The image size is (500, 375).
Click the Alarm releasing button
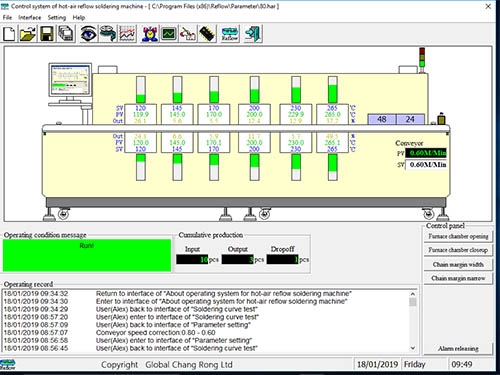(x=458, y=349)
